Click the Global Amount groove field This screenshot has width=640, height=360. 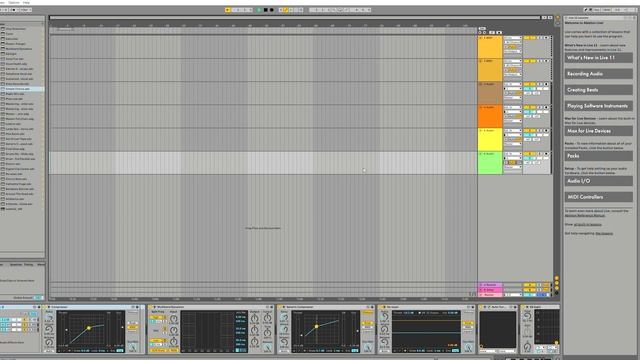click(x=38, y=298)
